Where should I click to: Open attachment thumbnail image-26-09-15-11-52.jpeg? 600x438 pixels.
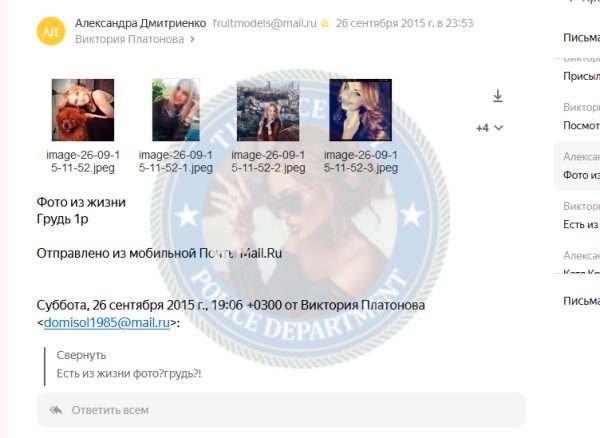(83, 110)
